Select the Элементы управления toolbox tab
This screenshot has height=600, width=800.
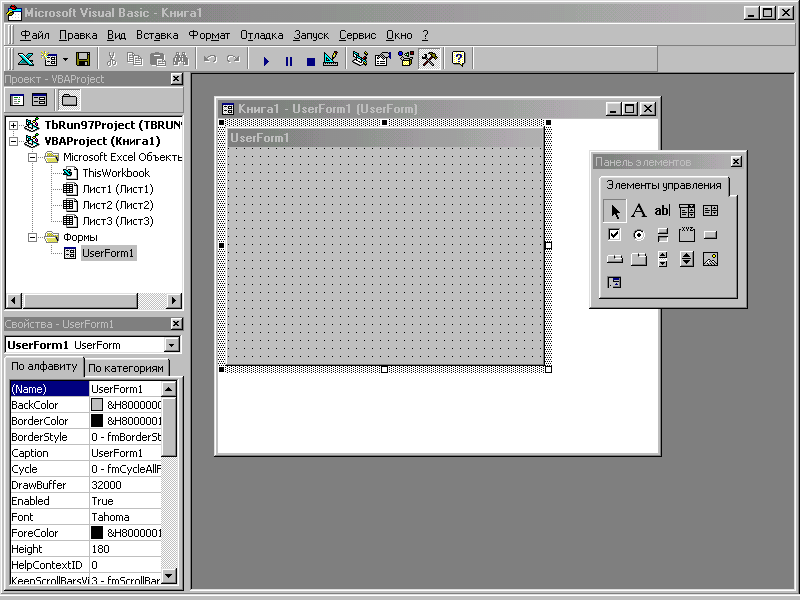(x=664, y=186)
